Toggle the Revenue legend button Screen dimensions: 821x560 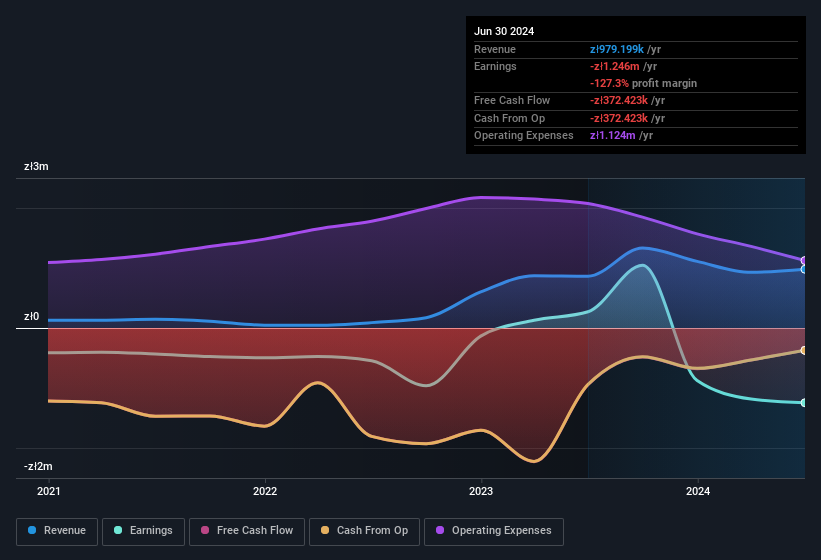click(x=57, y=531)
